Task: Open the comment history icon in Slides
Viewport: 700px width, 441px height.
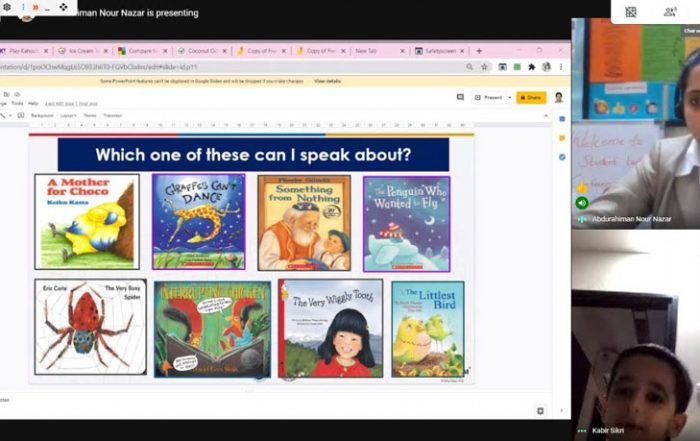Action: click(460, 97)
